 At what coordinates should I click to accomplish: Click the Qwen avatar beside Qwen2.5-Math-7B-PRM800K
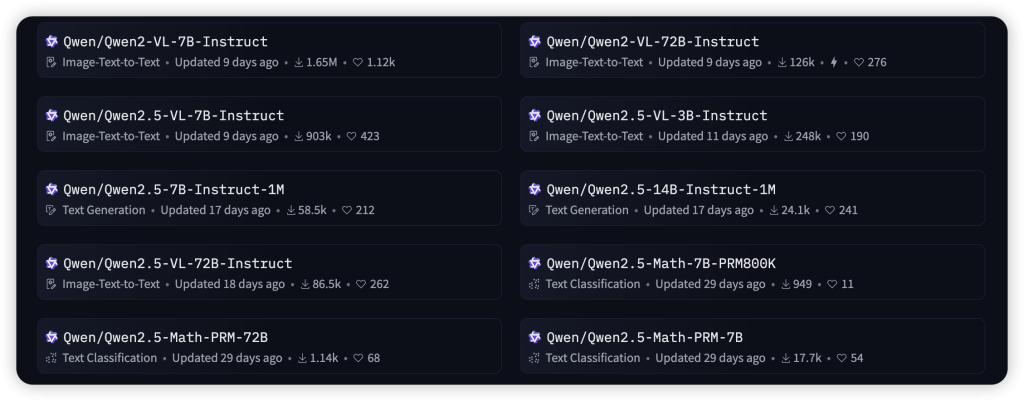coord(535,264)
